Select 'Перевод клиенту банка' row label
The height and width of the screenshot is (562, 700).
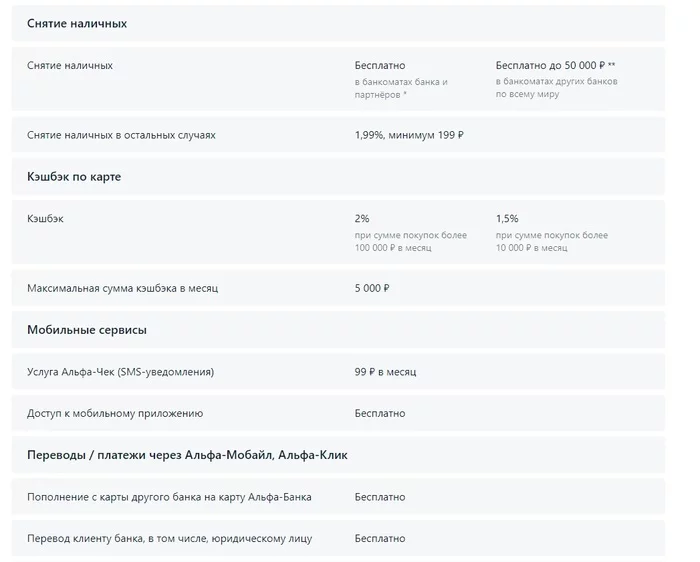(x=169, y=539)
